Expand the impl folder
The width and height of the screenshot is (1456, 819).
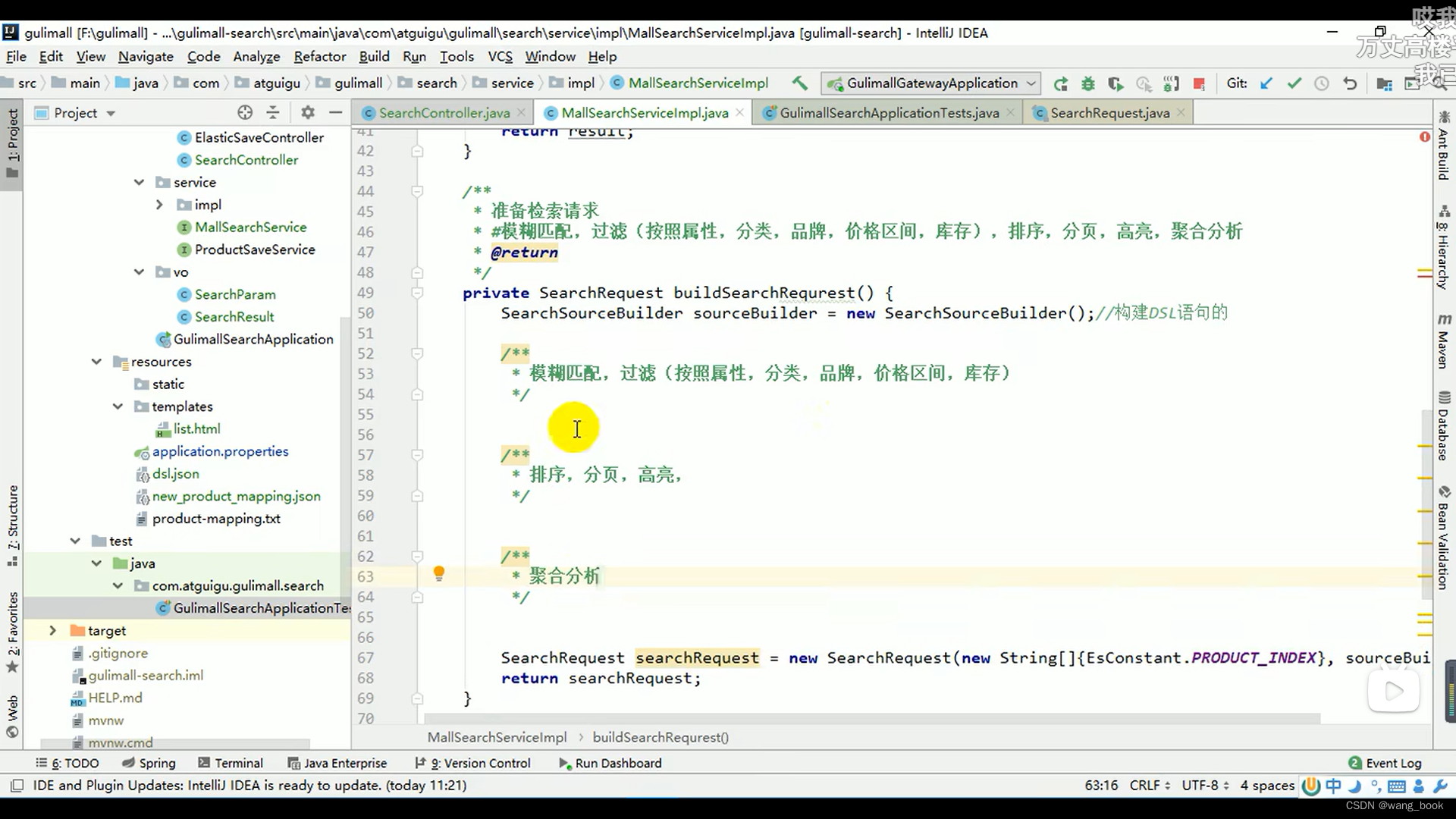pos(159,205)
